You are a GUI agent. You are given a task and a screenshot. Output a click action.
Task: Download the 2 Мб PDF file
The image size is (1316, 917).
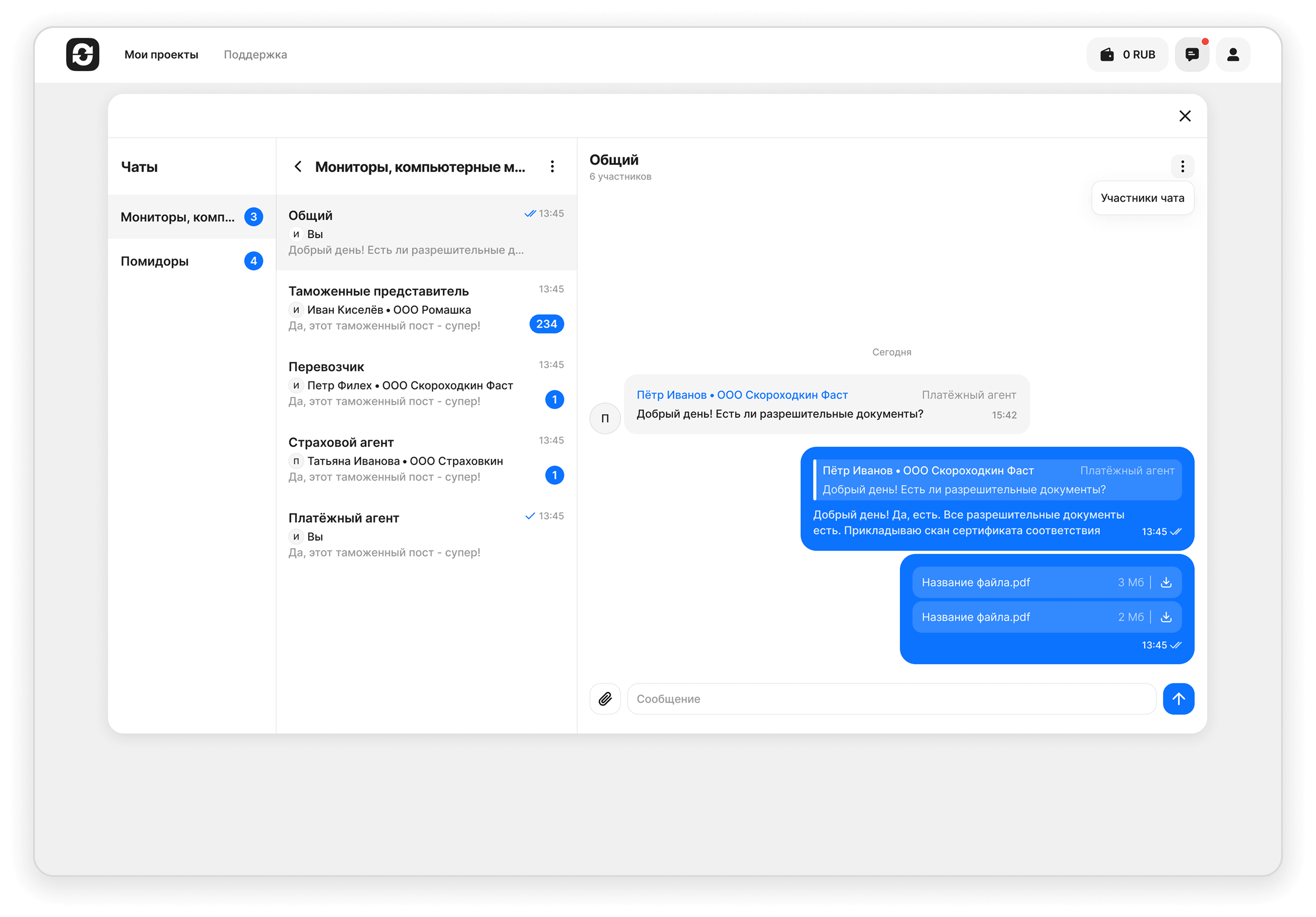point(1166,617)
